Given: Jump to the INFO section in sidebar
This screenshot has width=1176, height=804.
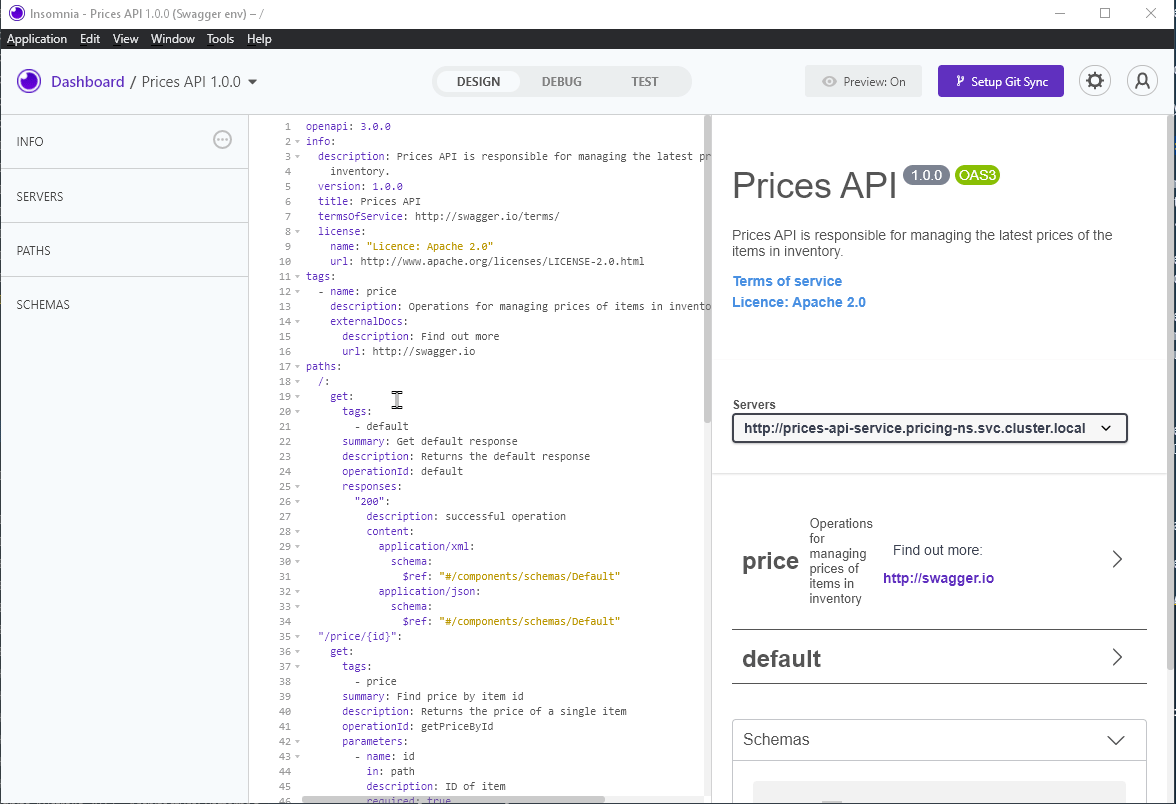Looking at the screenshot, I should click(124, 142).
